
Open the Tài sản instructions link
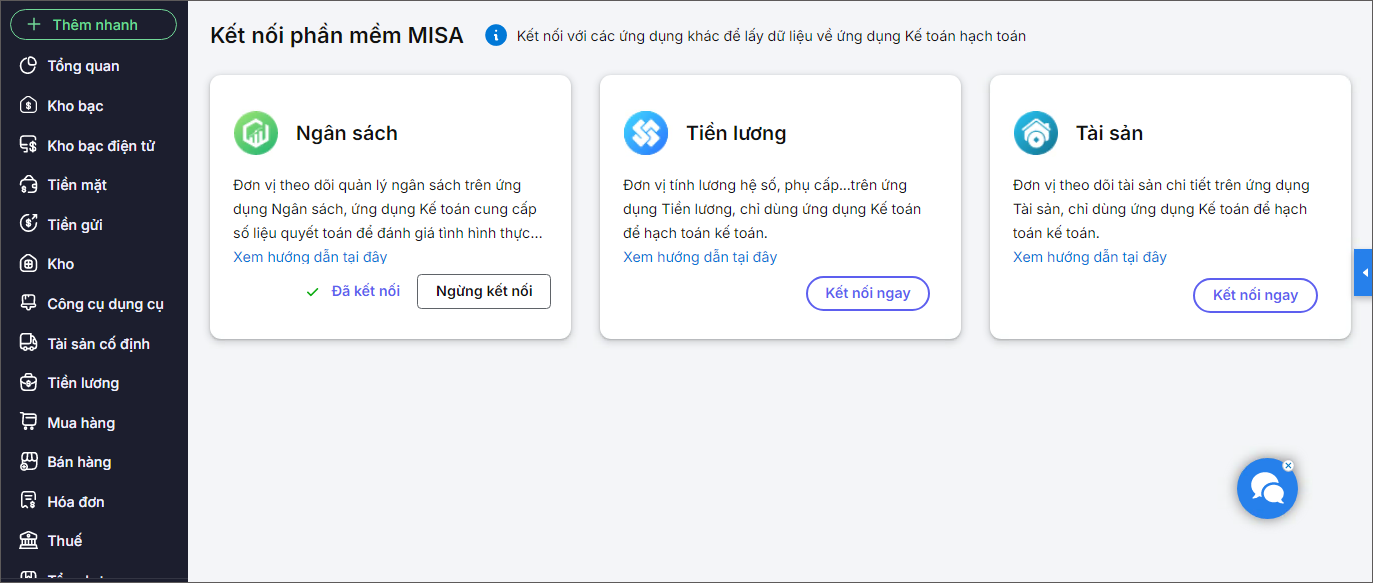coord(1090,257)
